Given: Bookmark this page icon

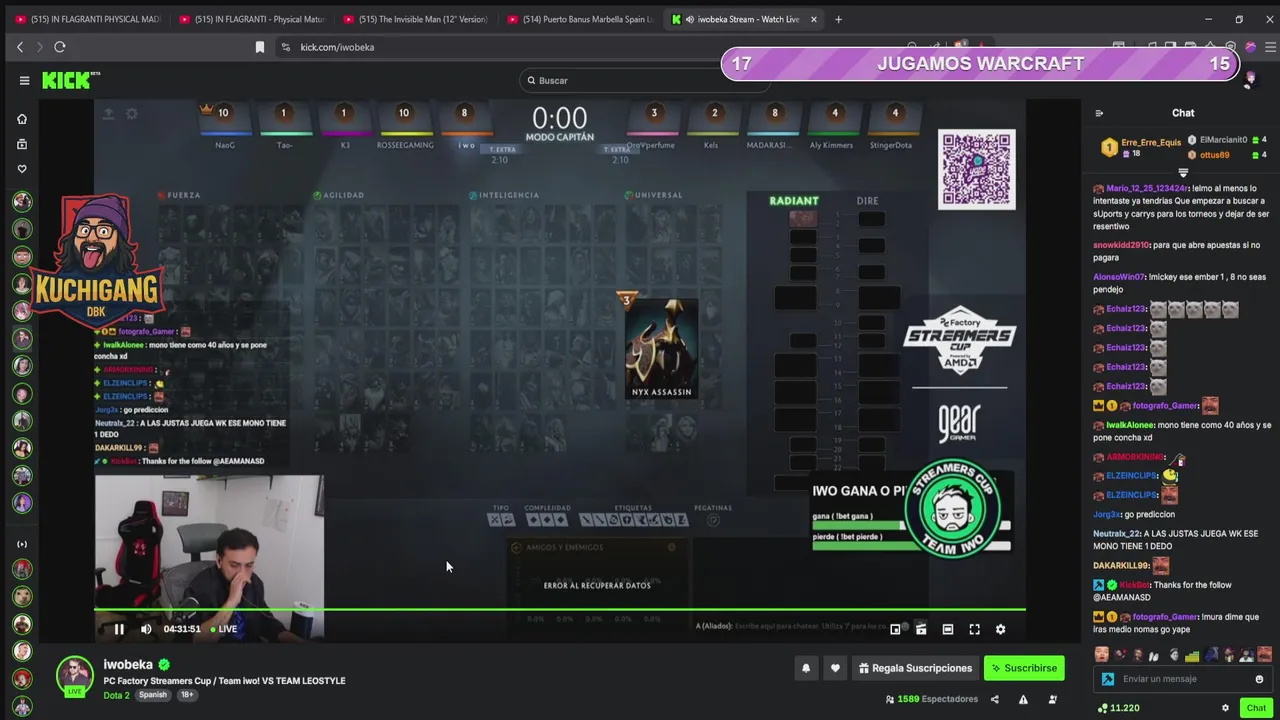Looking at the screenshot, I should (x=260, y=47).
